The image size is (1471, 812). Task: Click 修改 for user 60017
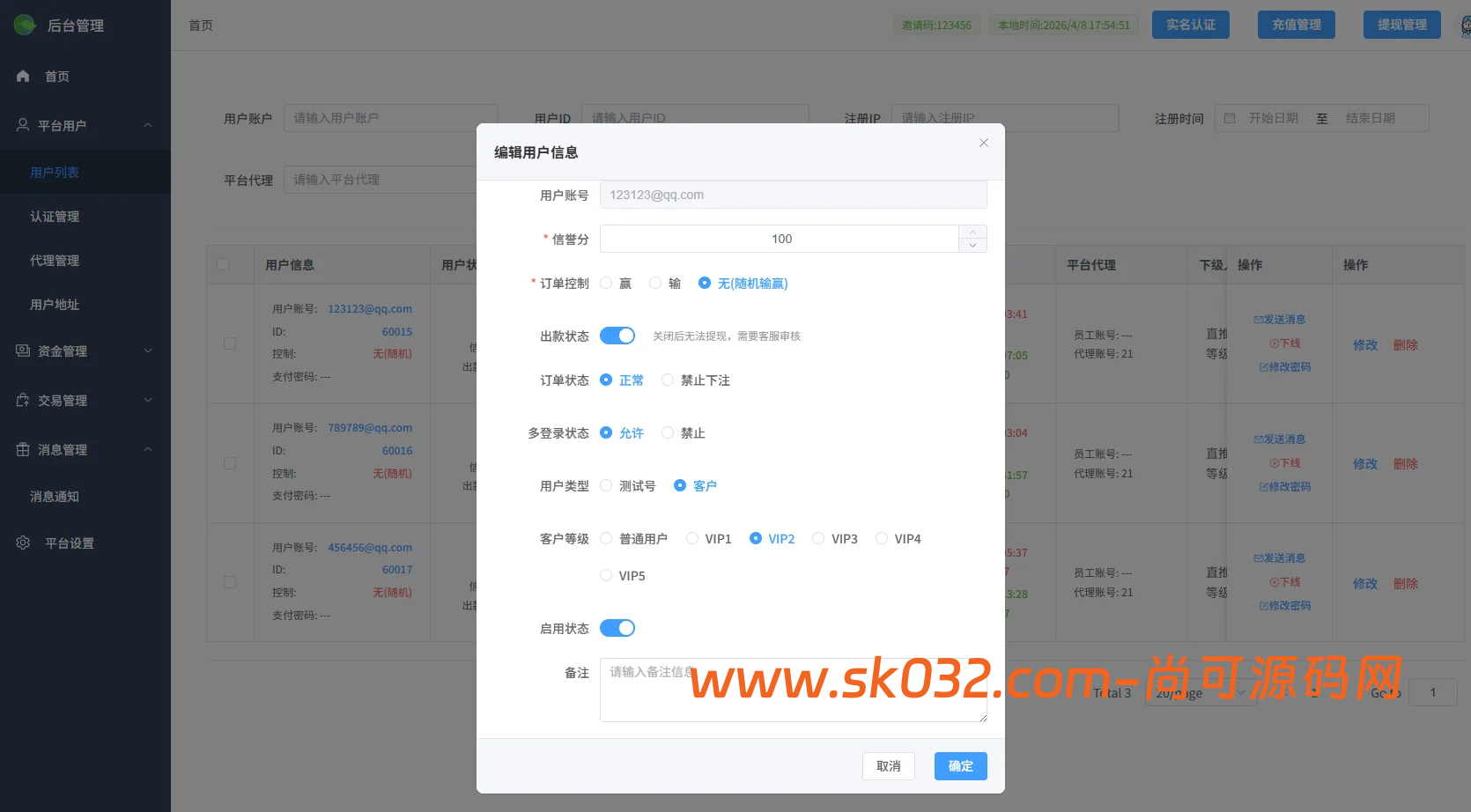tap(1365, 583)
